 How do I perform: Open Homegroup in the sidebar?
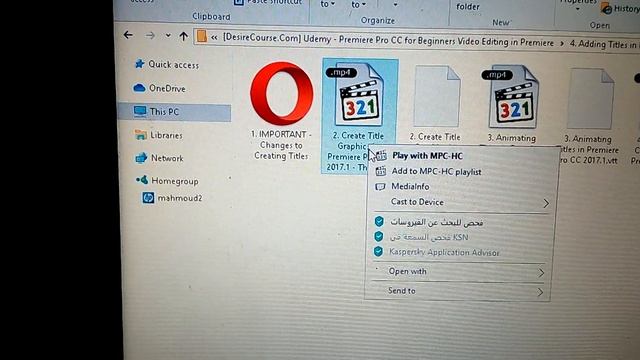(x=175, y=181)
